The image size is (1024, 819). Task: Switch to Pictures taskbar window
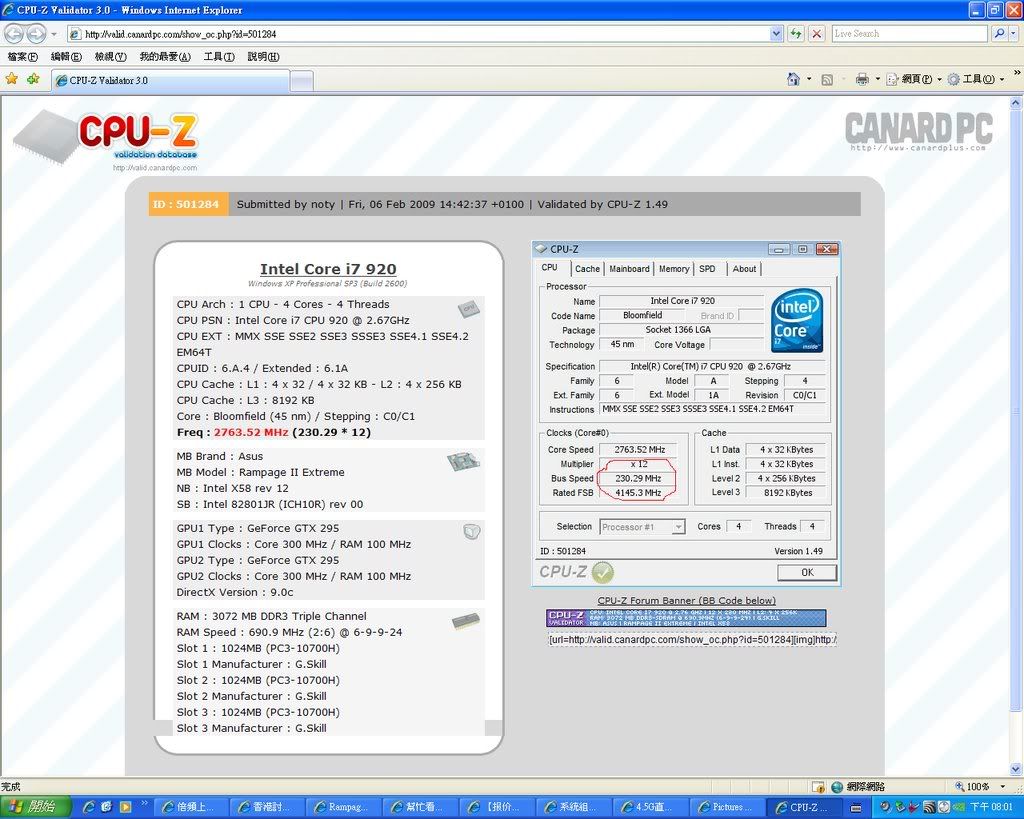(x=726, y=807)
